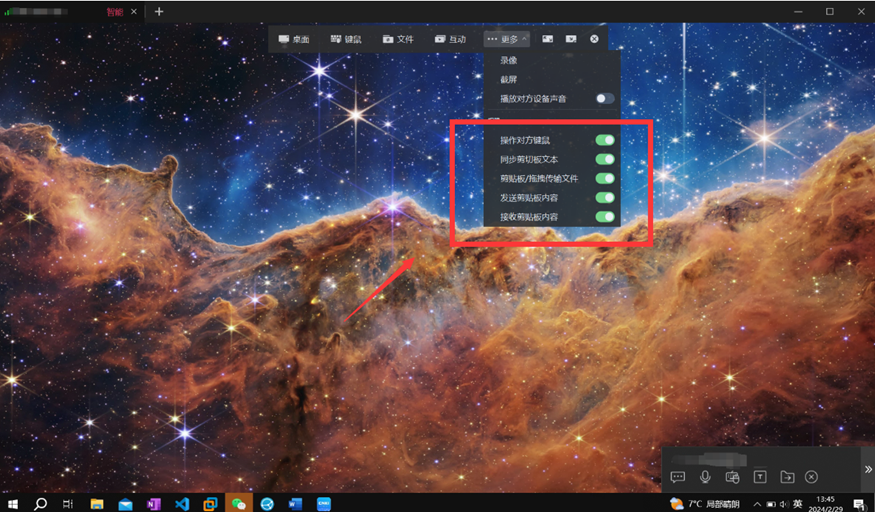Click the volume speaker tray icon
The image size is (875, 512).
coord(783,504)
